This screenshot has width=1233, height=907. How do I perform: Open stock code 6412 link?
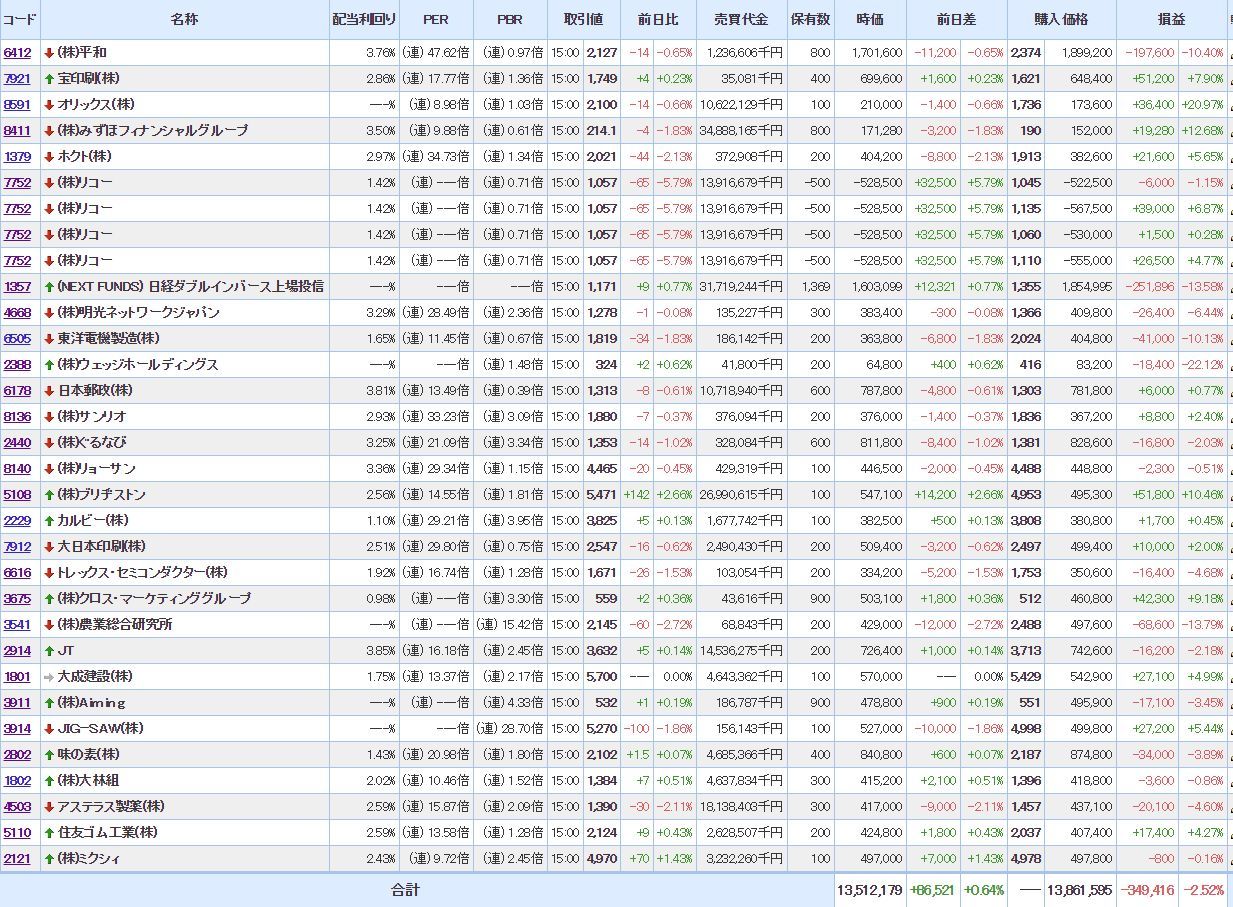point(17,53)
